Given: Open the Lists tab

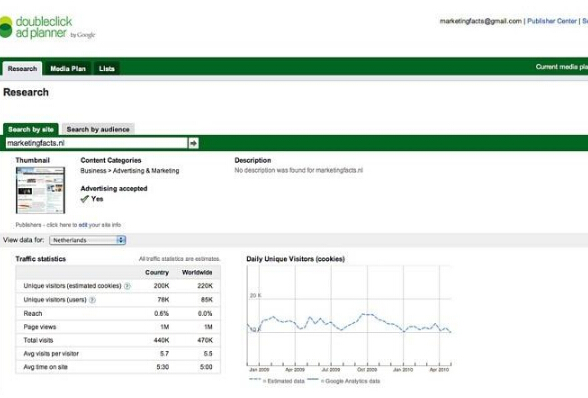Looking at the screenshot, I should tap(106, 69).
